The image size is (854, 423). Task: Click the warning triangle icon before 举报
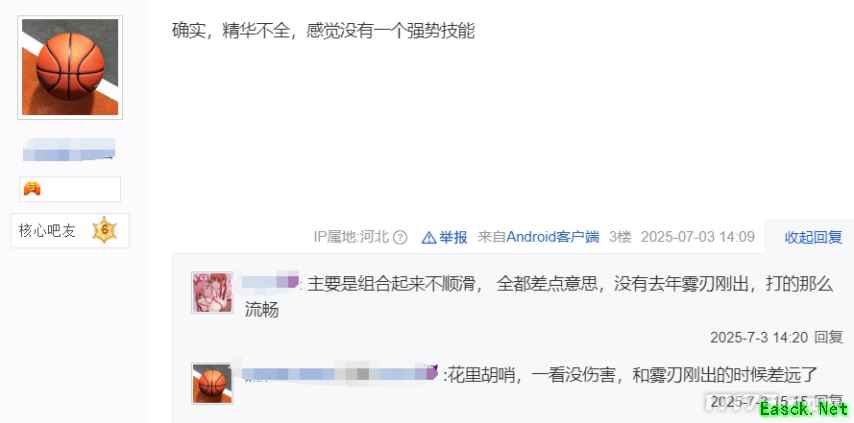click(429, 237)
